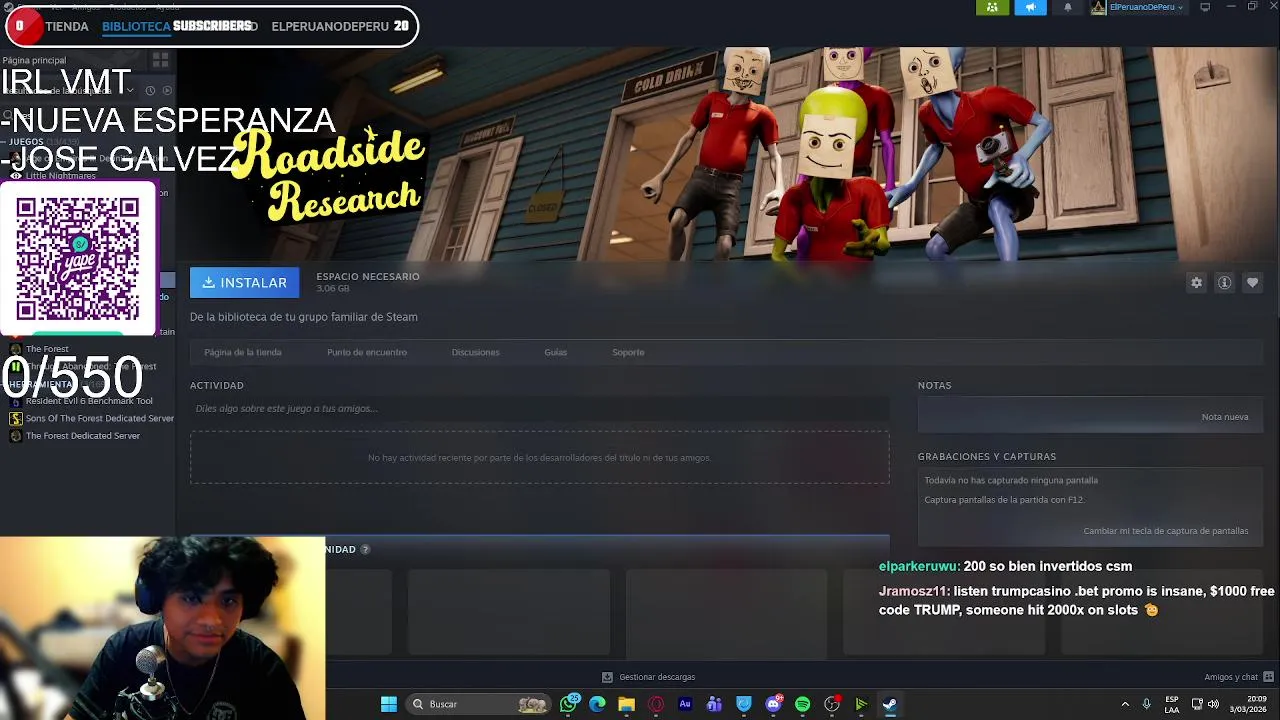
Task: Open Windows Start menu
Action: [389, 704]
